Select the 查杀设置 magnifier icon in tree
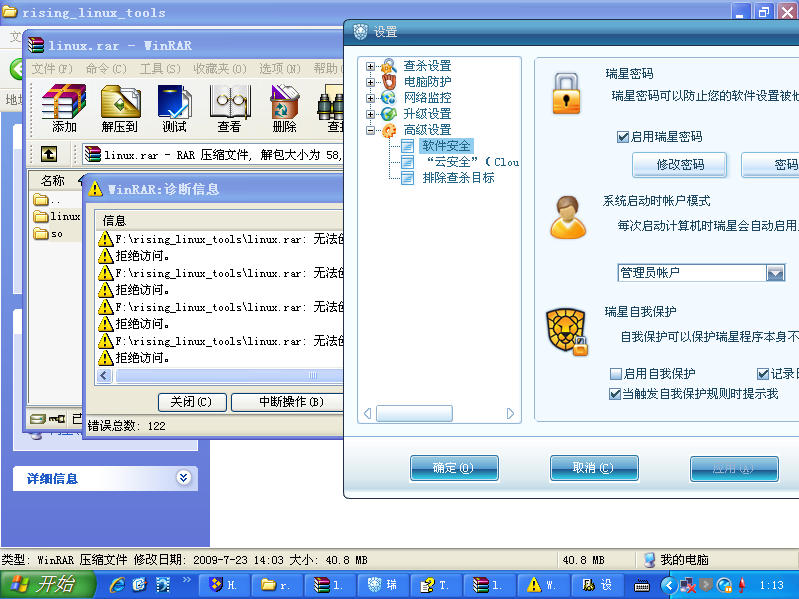 (389, 66)
